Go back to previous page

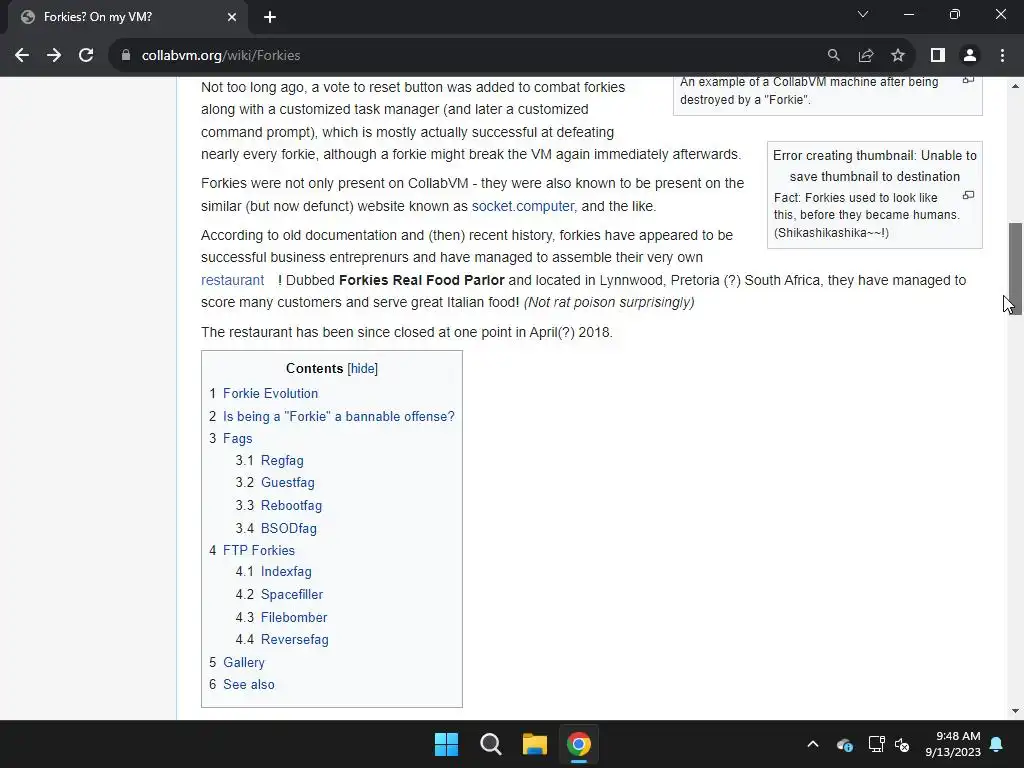point(22,56)
